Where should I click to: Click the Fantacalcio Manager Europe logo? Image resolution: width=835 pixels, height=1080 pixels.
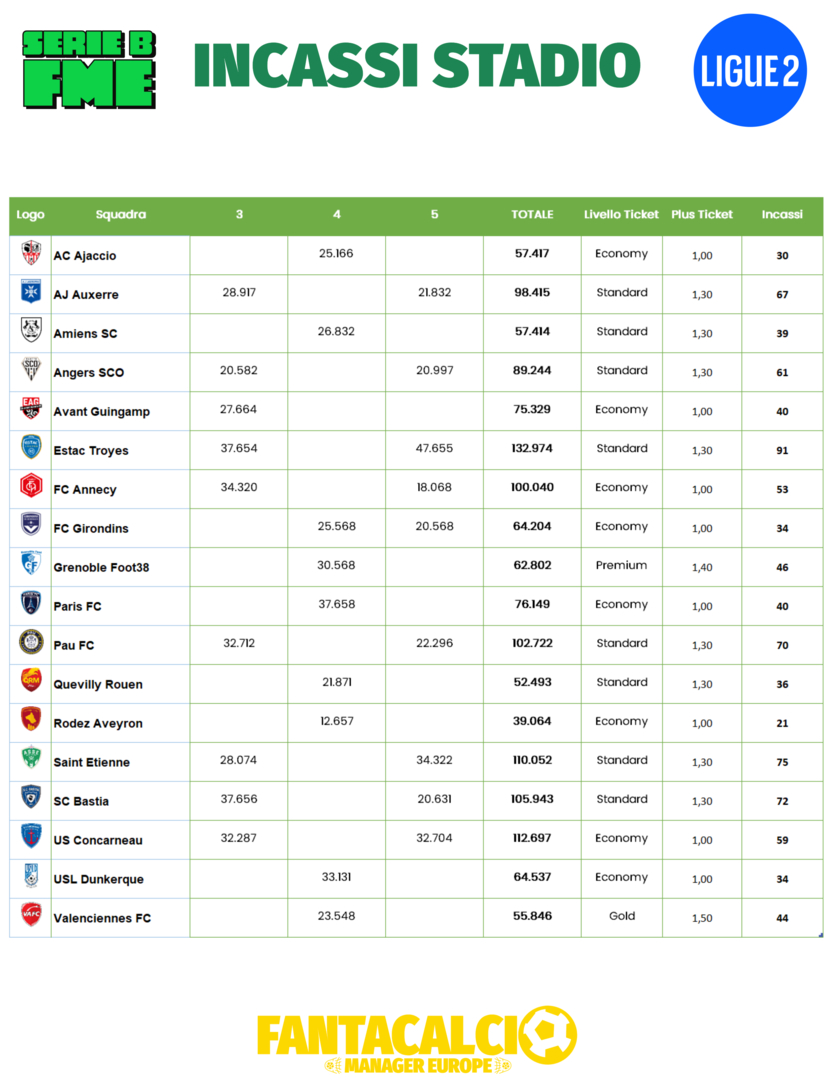(417, 1040)
